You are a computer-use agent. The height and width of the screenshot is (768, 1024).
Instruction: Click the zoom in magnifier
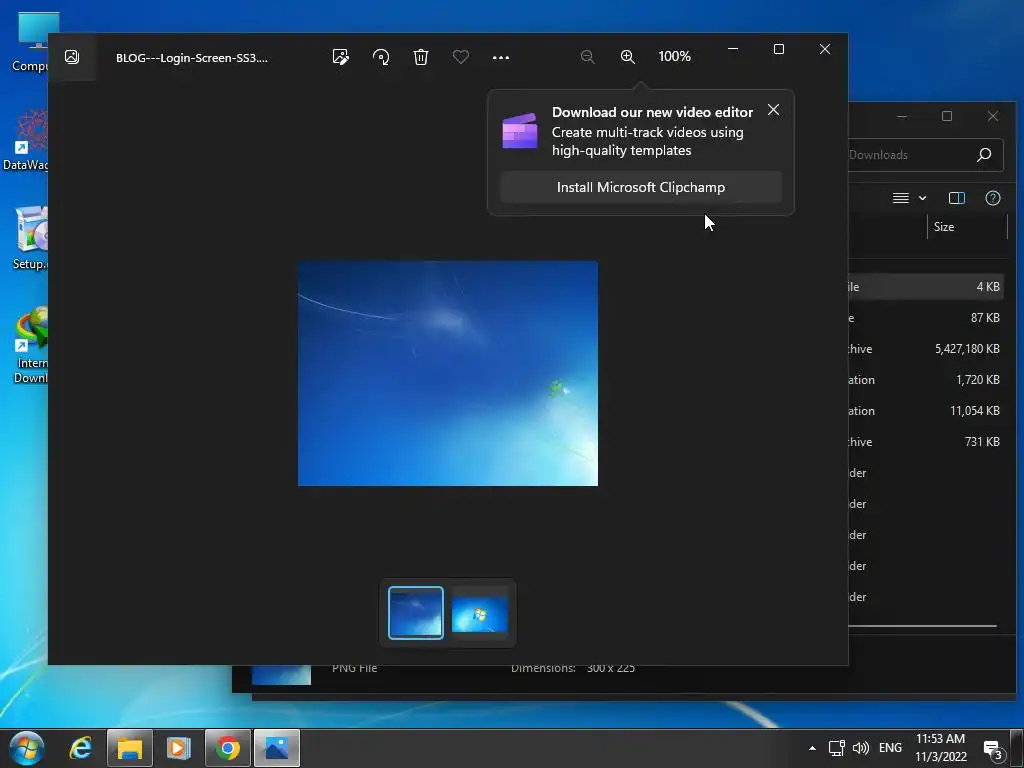coord(628,57)
